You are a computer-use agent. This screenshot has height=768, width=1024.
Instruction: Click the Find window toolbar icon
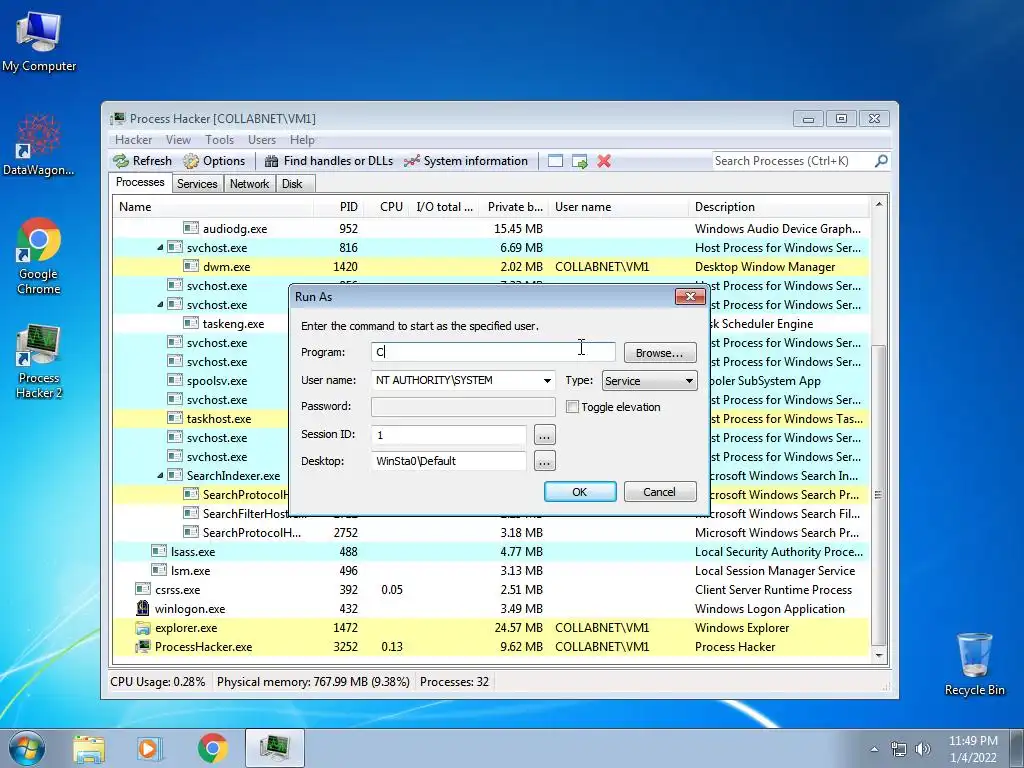555,161
